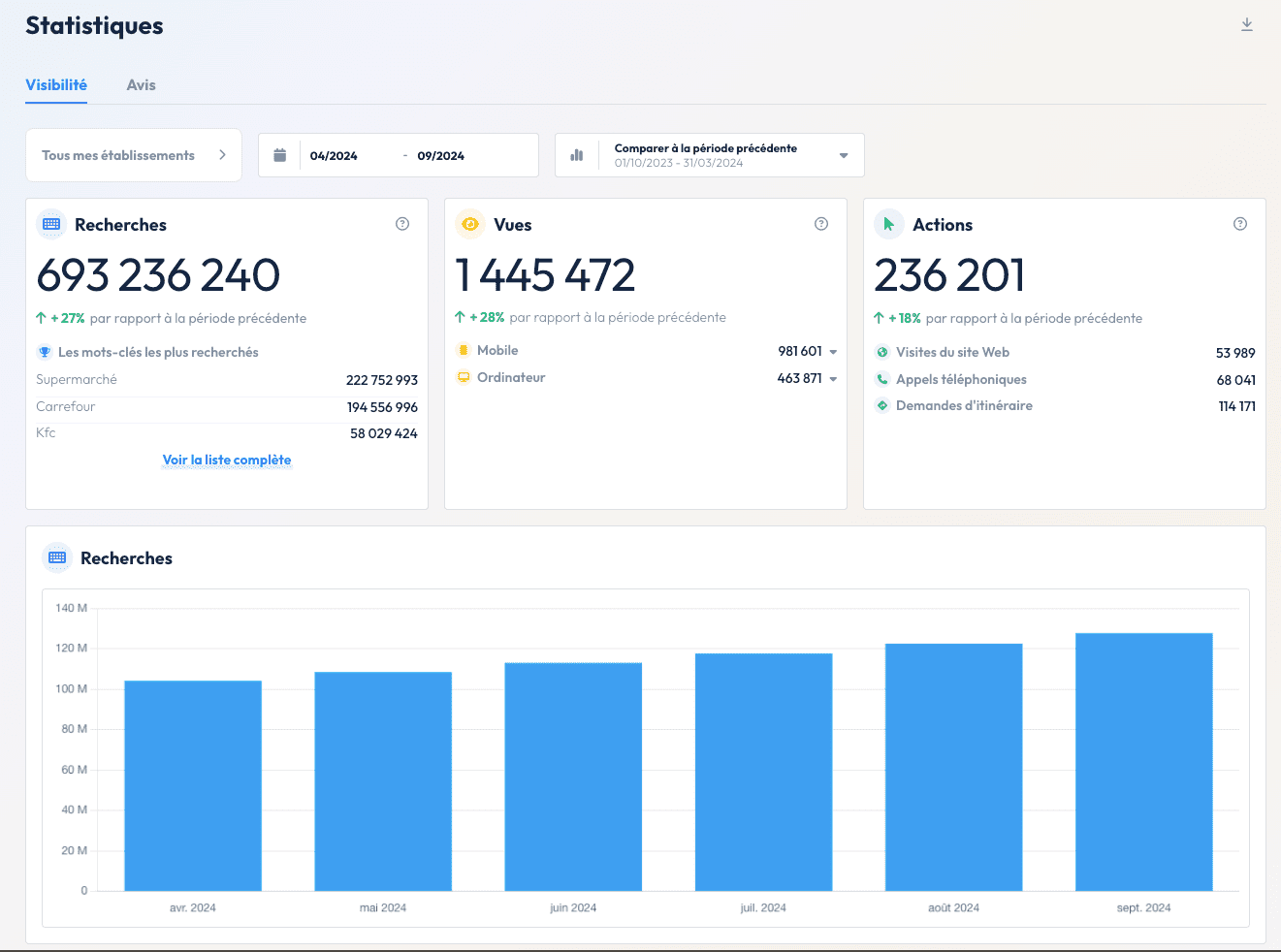Click the start date field 04/2024
Viewport: 1281px width, 952px height.
pyautogui.click(x=334, y=155)
